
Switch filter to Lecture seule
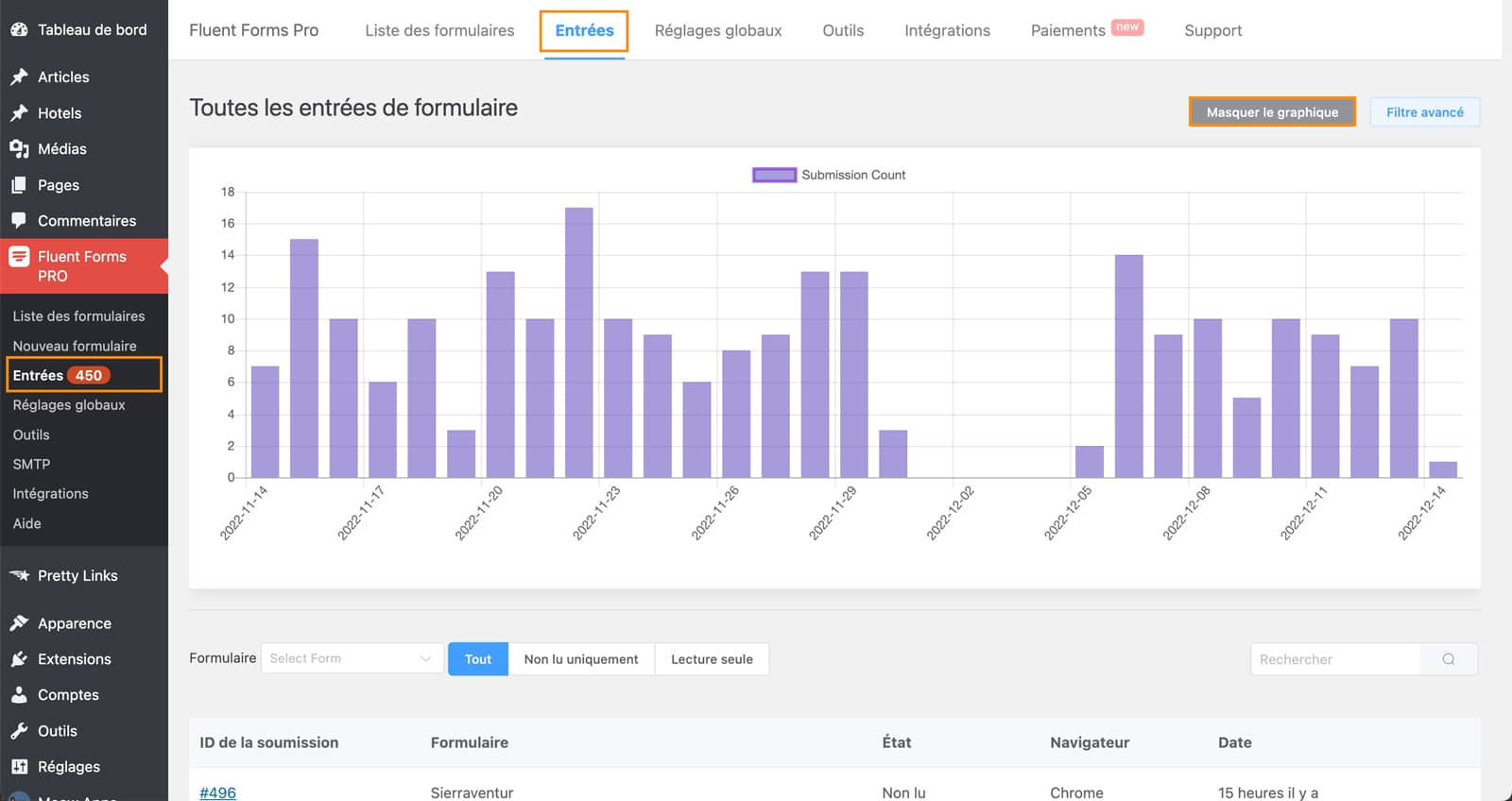coord(712,659)
